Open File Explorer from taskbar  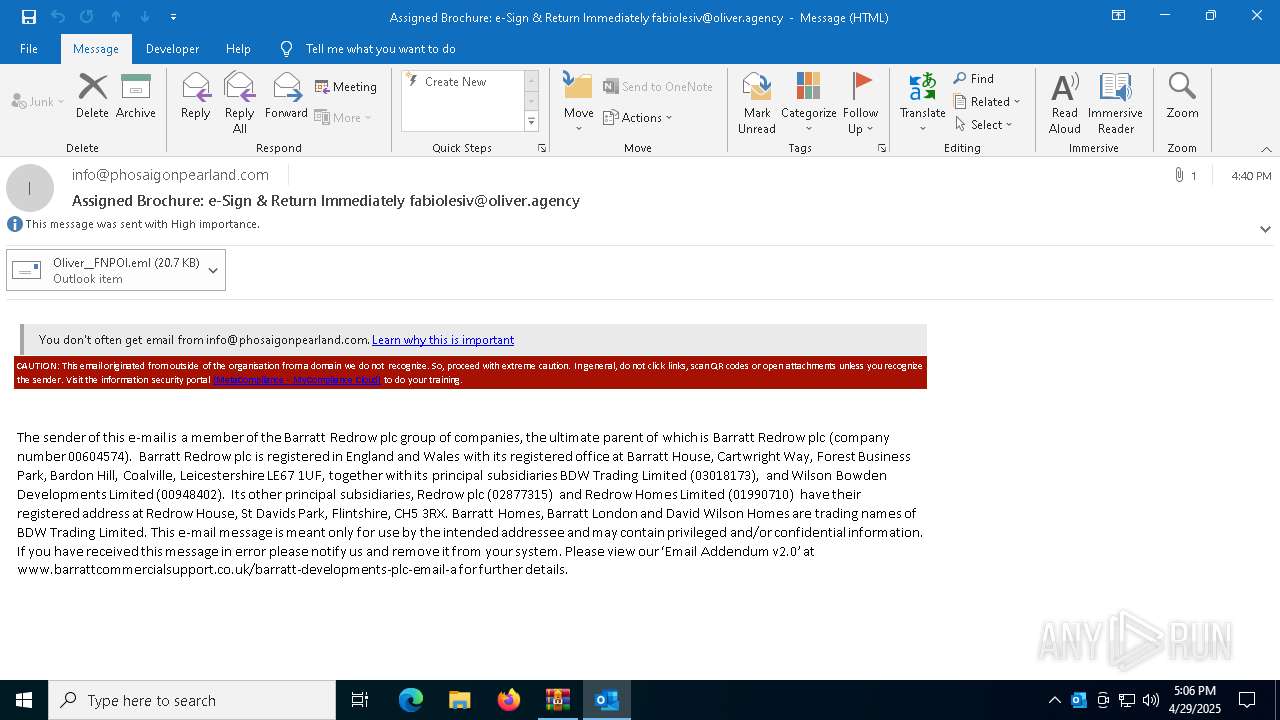point(460,700)
